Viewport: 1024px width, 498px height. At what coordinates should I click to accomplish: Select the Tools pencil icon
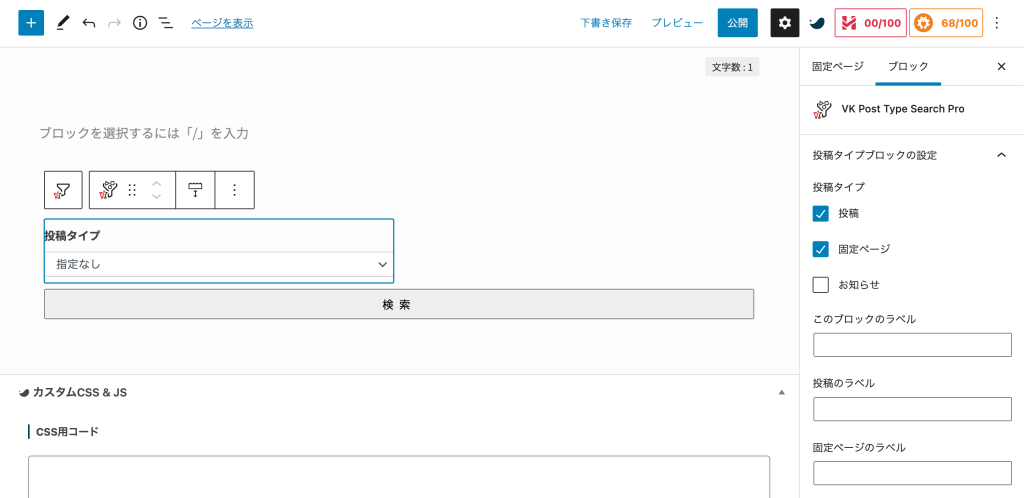[x=63, y=23]
